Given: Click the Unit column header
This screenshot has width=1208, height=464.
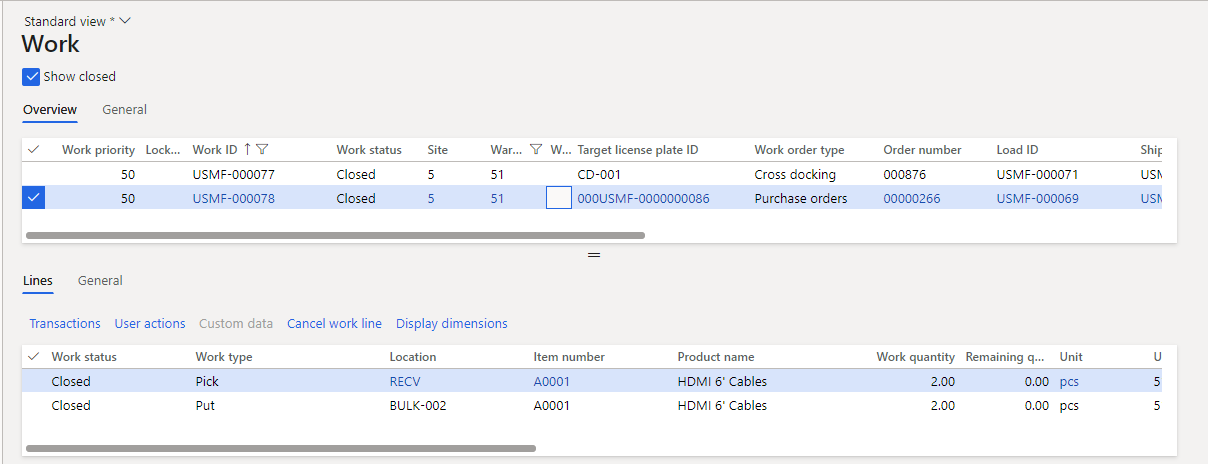Looking at the screenshot, I should pyautogui.click(x=1071, y=357).
